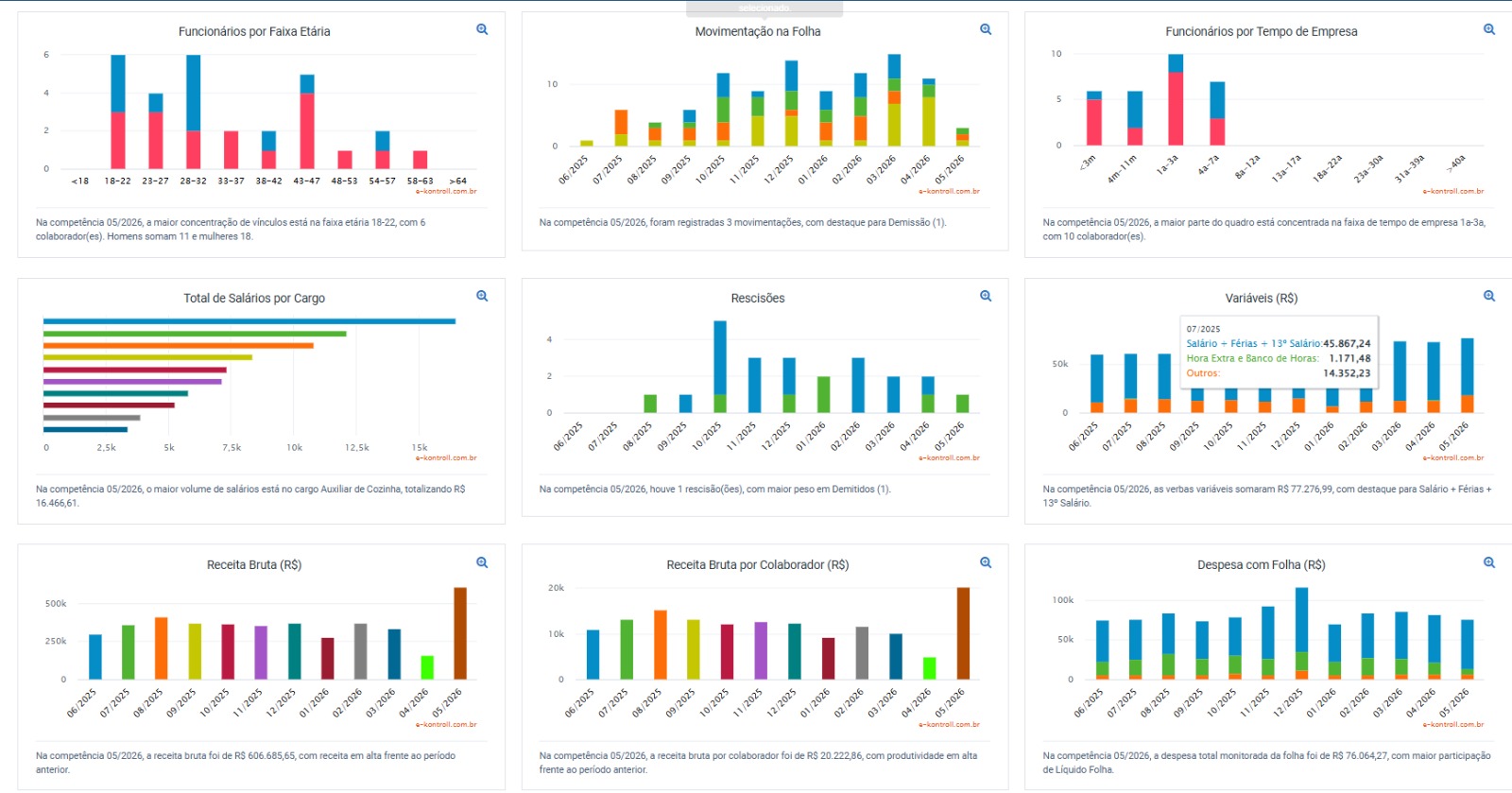This screenshot has width=1512, height=793.
Task: Click the summary 'despesa total monitorada da folha'
Action: point(1267,763)
